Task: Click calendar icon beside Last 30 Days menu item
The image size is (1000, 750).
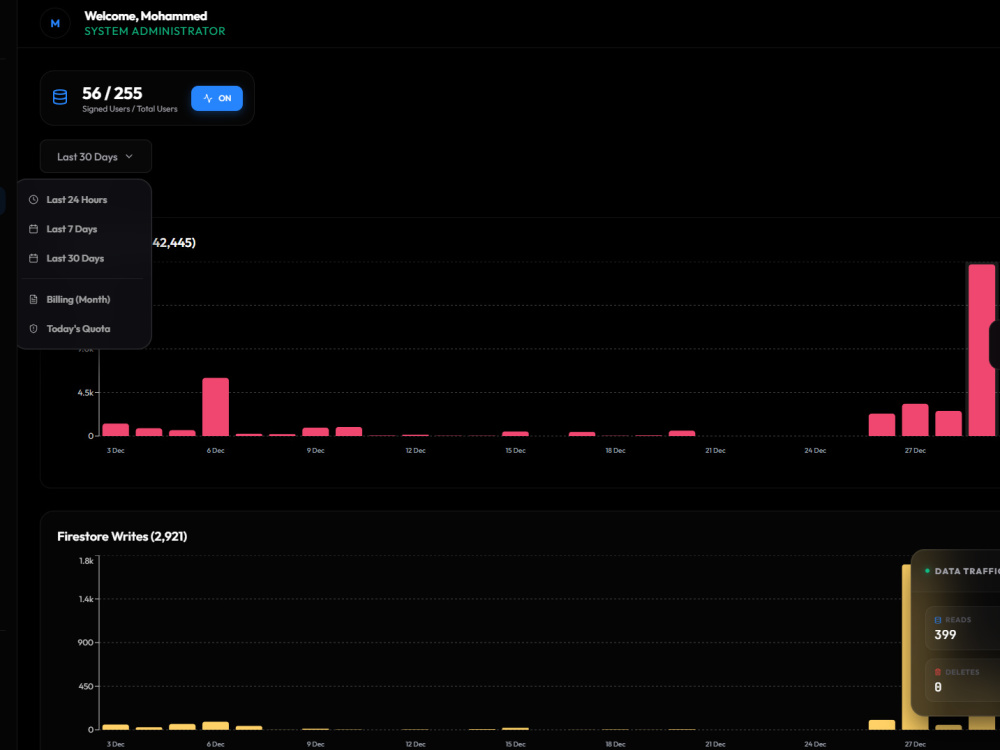Action: (x=33, y=258)
